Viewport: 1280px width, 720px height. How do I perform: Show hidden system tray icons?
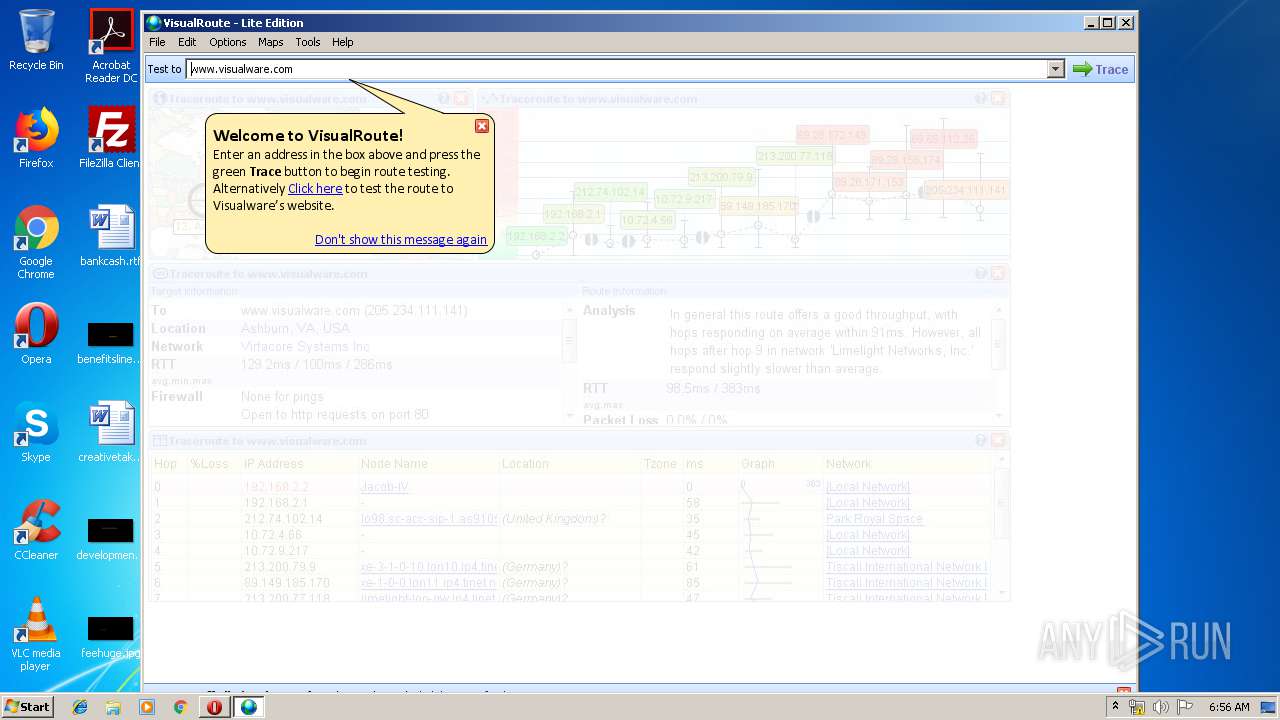[1115, 707]
